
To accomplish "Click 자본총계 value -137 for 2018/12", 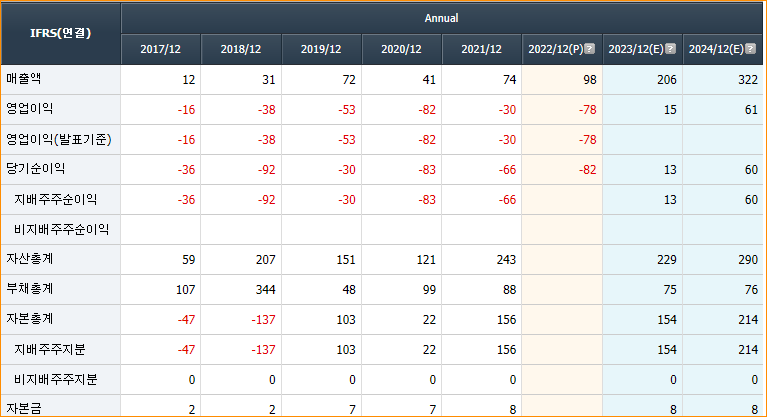I will (x=263, y=320).
